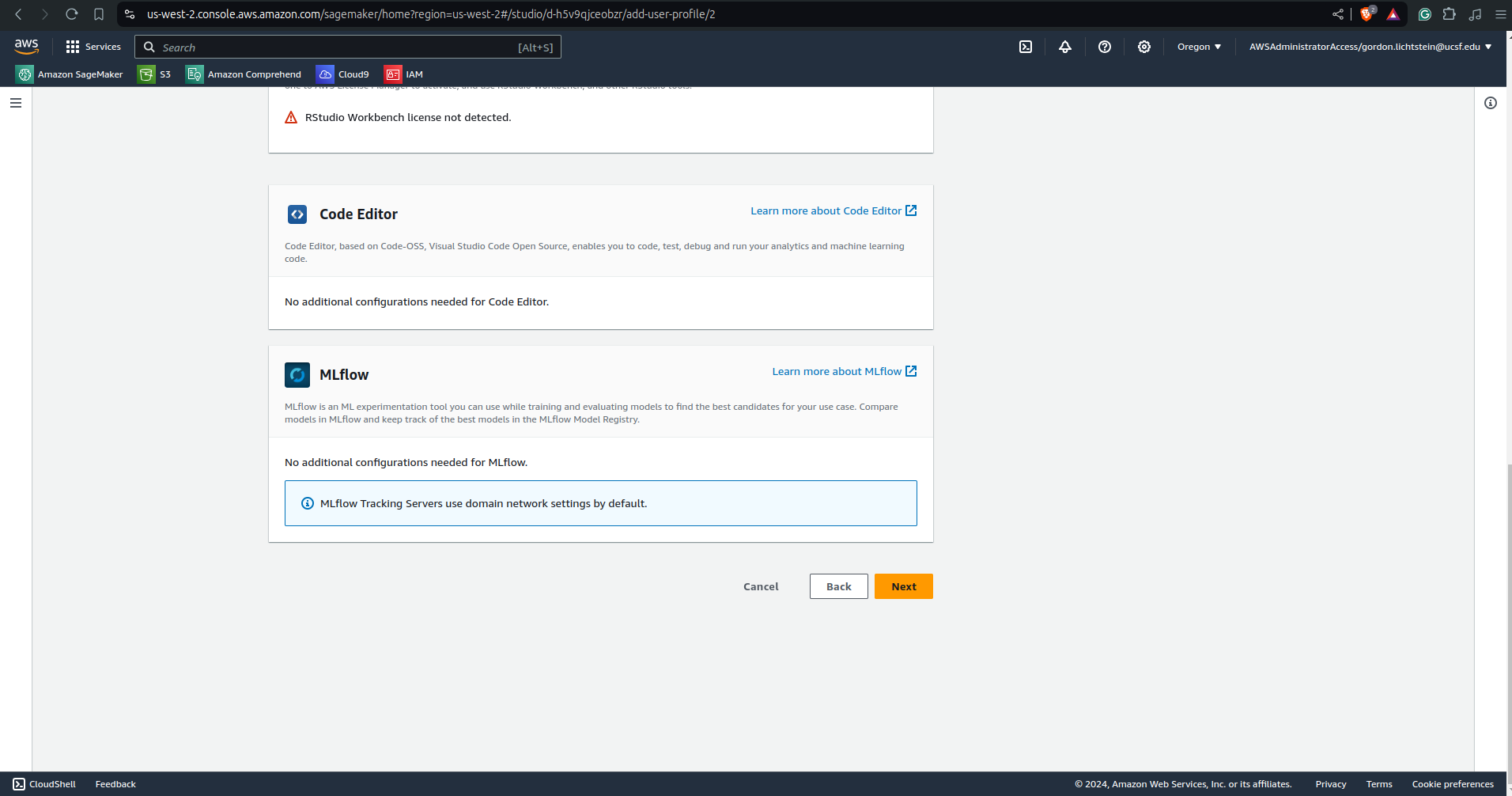Viewport: 1512px width, 796px height.
Task: Click the MLflow section icon
Action: click(x=297, y=375)
